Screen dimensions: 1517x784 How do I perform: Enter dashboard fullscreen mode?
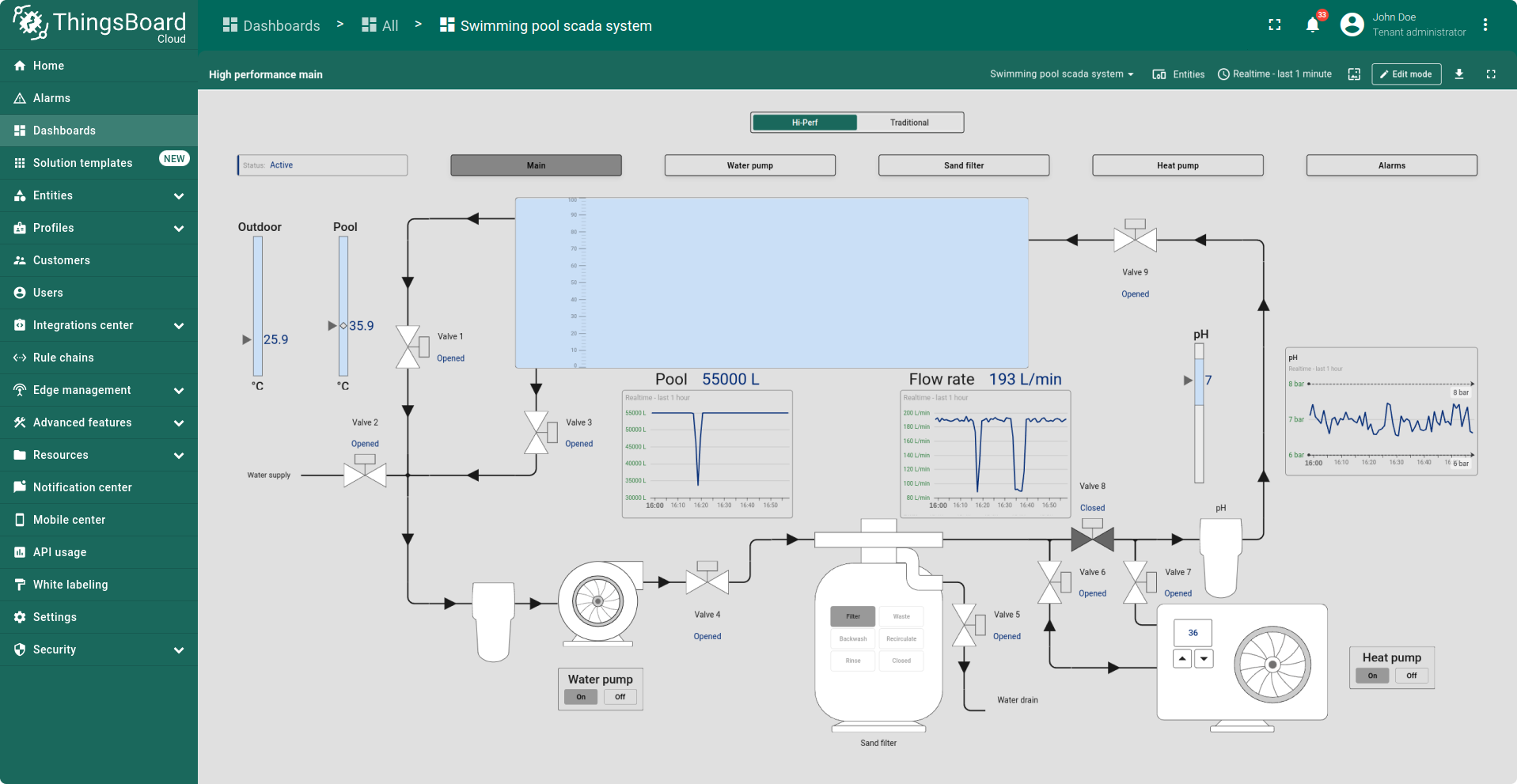tap(1491, 74)
